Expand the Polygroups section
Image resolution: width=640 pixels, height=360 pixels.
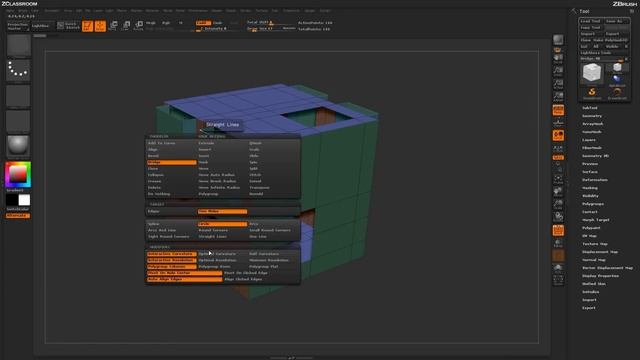click(593, 204)
